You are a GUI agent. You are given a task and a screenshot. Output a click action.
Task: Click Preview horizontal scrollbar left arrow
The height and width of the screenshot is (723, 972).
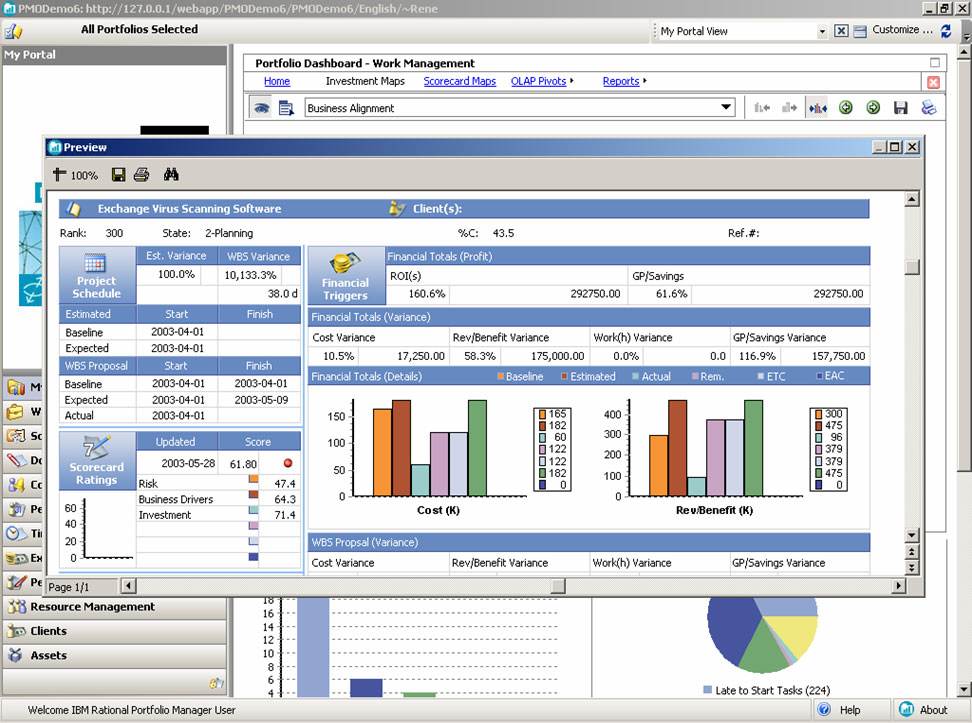tap(129, 585)
